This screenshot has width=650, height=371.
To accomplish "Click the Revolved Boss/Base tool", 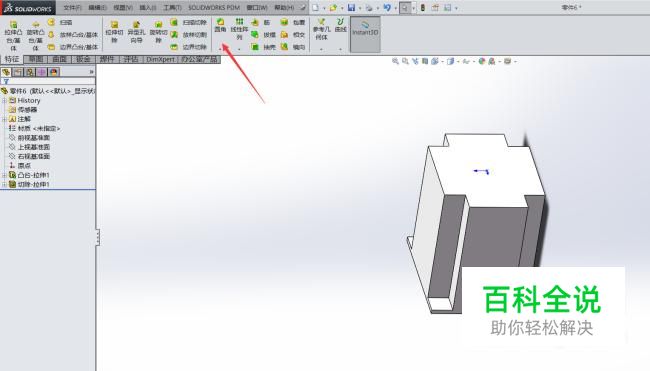I will [35, 35].
